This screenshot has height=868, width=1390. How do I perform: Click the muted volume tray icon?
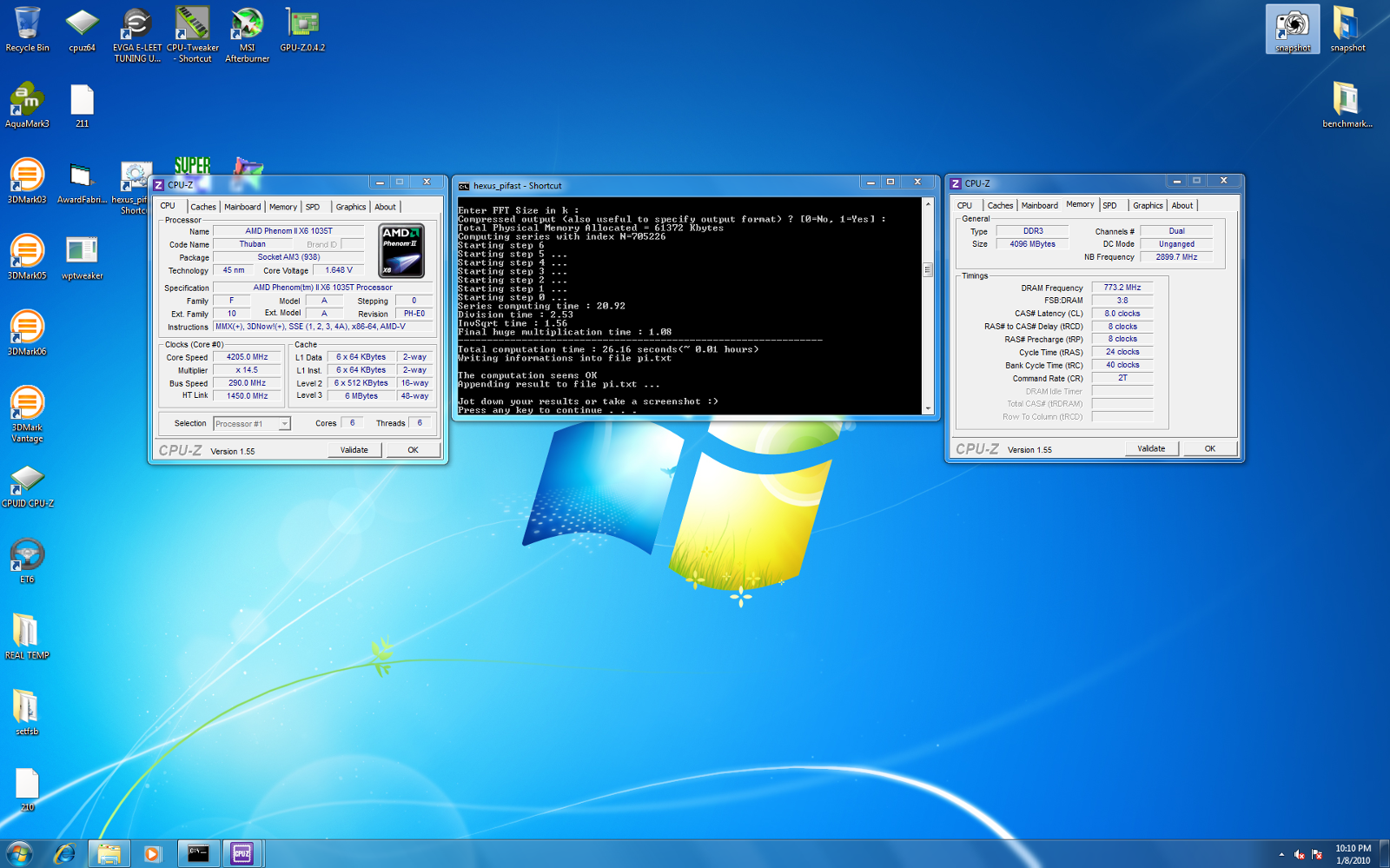pyautogui.click(x=1299, y=854)
